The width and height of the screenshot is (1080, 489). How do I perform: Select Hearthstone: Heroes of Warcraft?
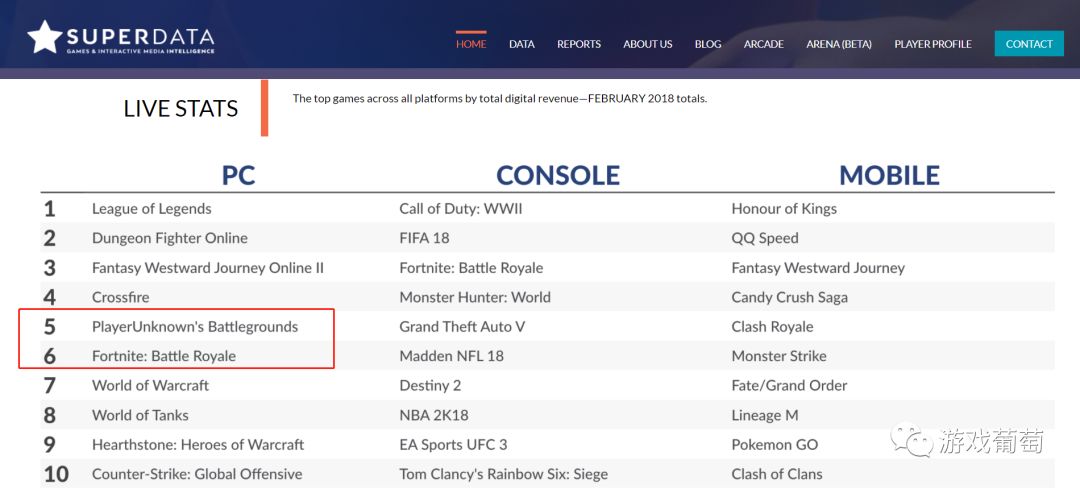[x=198, y=445]
